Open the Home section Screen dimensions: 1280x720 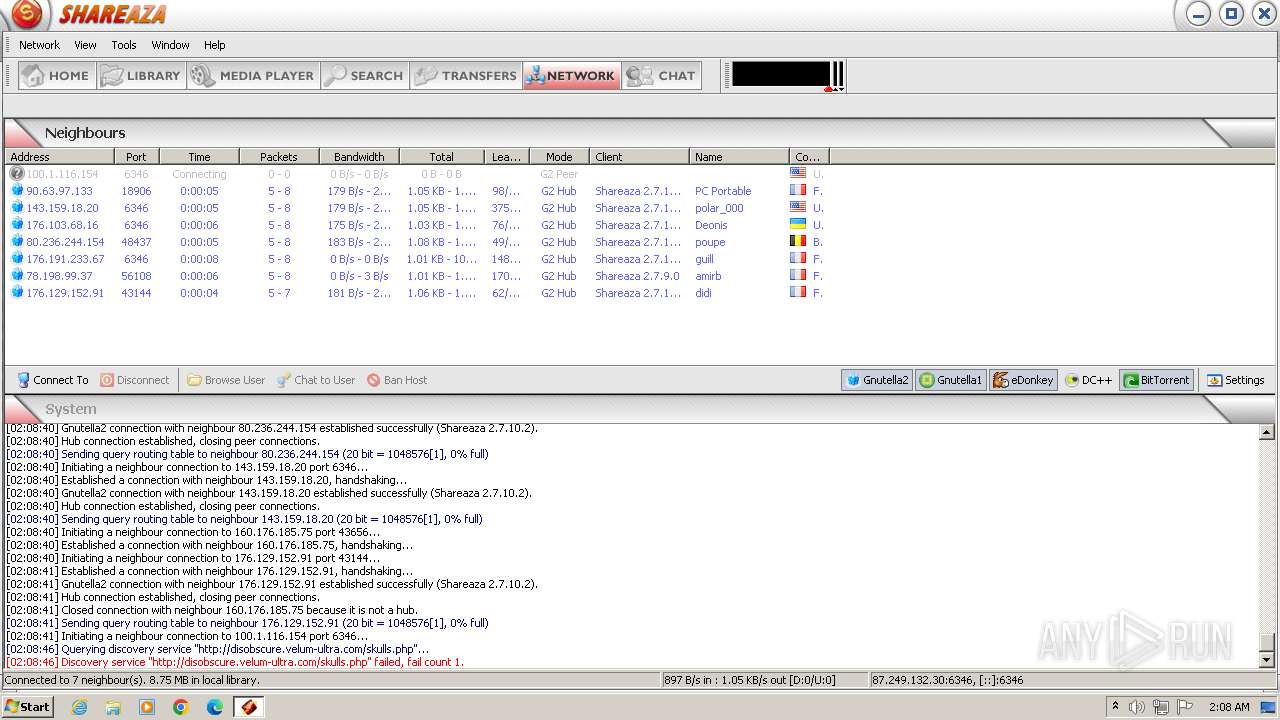57,75
